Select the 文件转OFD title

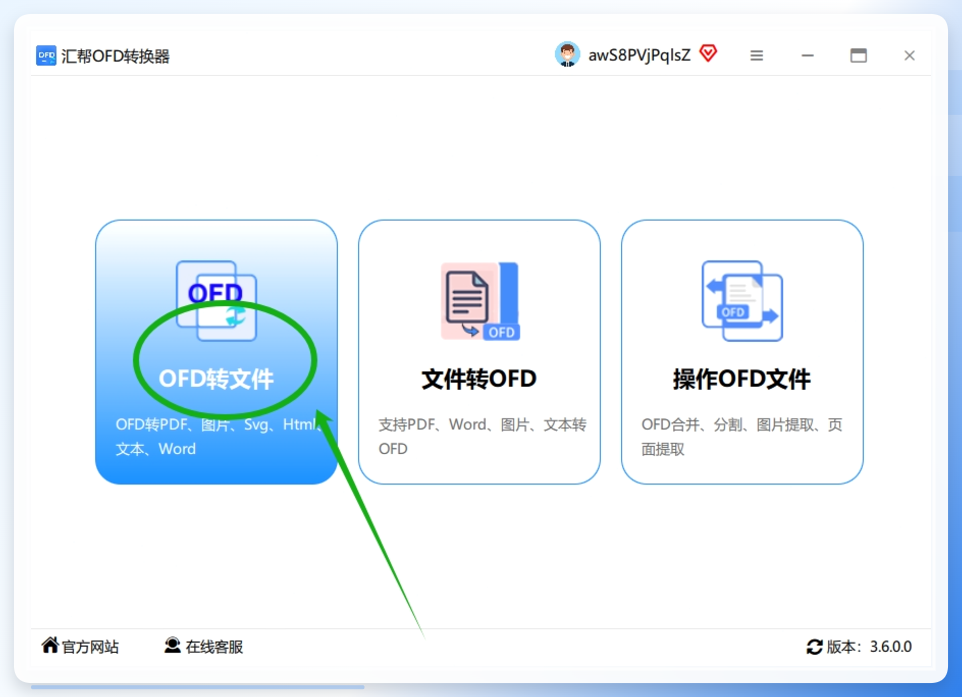[479, 379]
